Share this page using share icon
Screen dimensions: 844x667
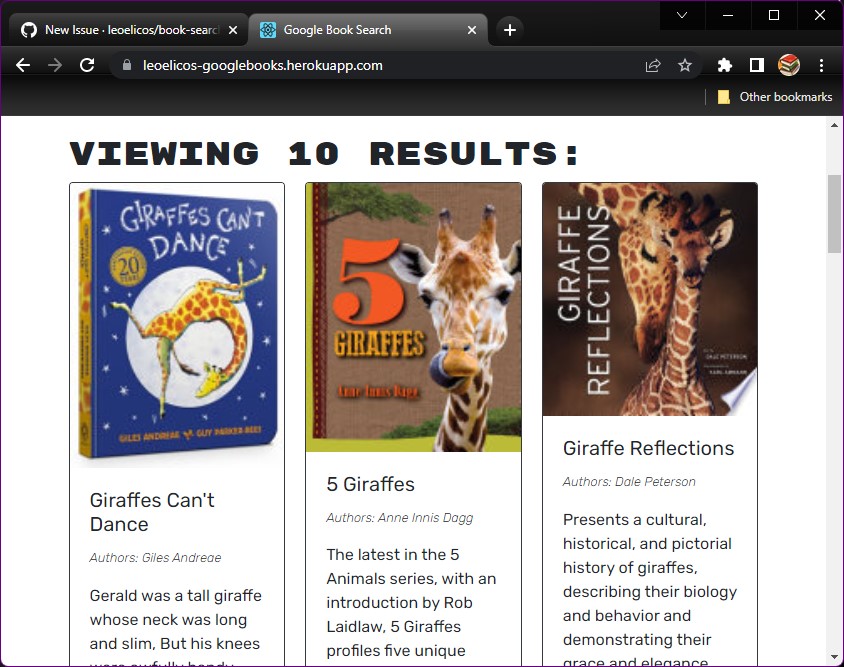653,65
